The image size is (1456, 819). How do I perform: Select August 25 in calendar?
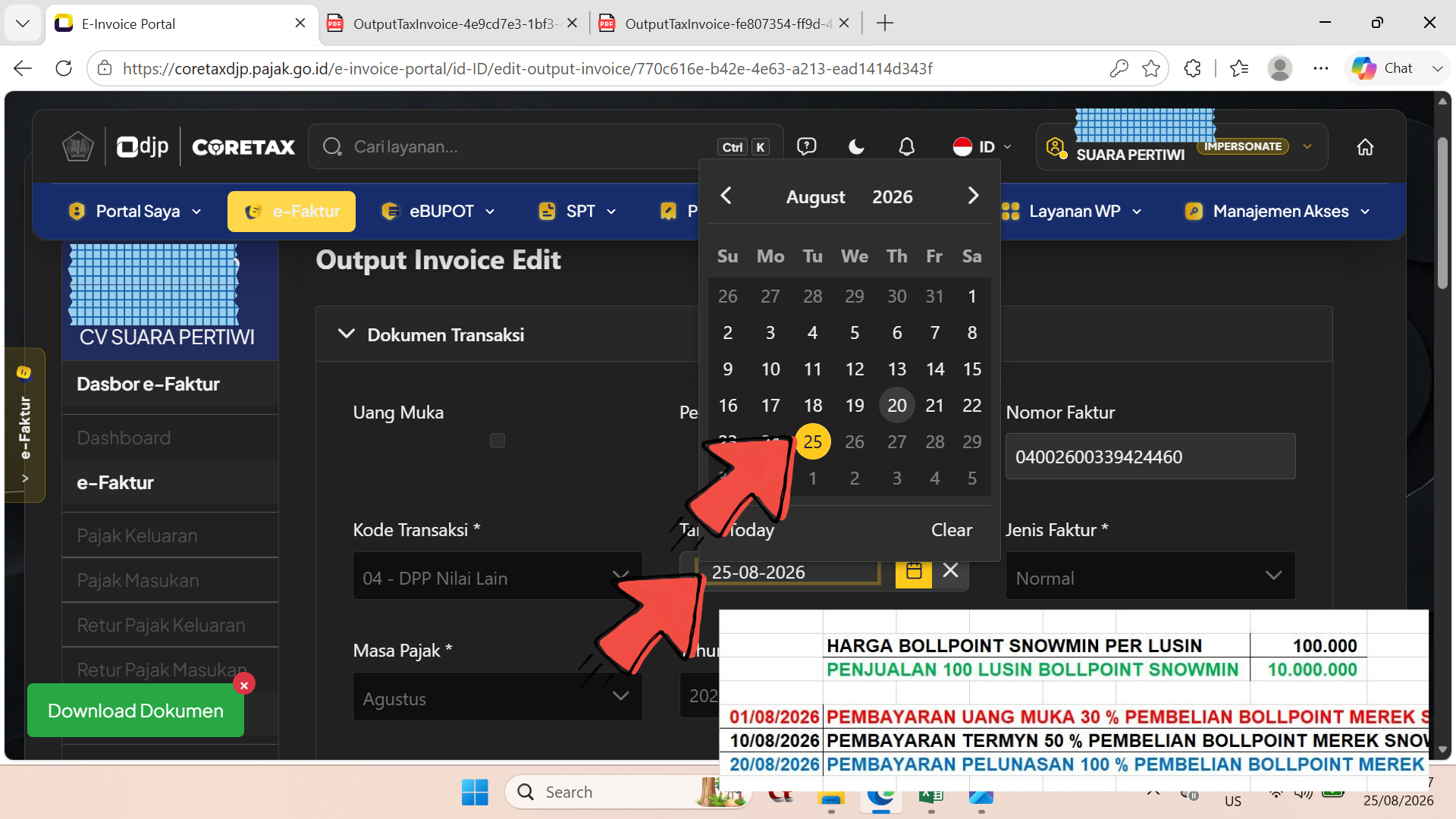pos(813,441)
